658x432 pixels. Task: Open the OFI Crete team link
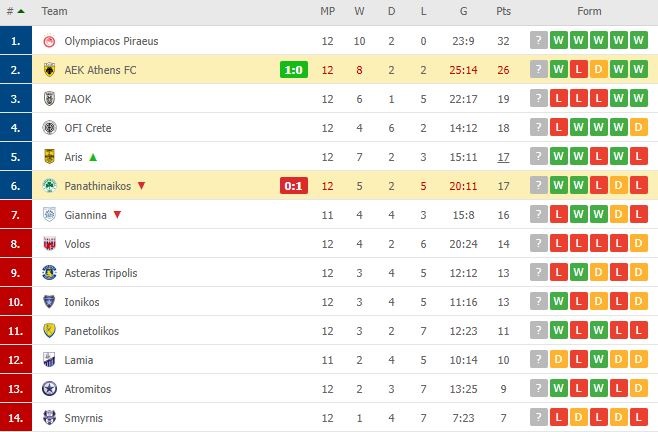pyautogui.click(x=88, y=128)
